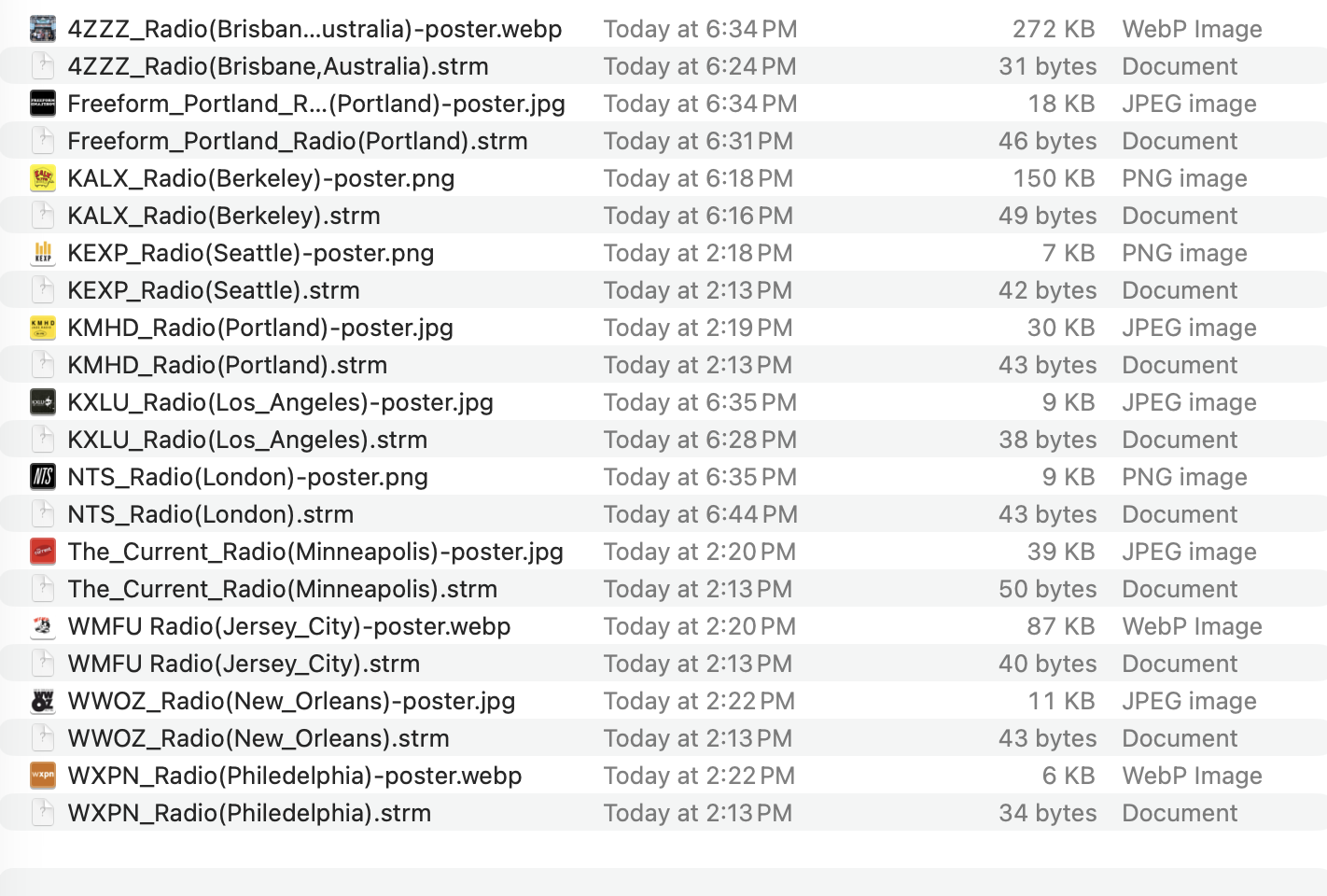The width and height of the screenshot is (1327, 896).
Task: Click the WXPN_Radio(Philedelphia).strm document icon
Action: (43, 813)
